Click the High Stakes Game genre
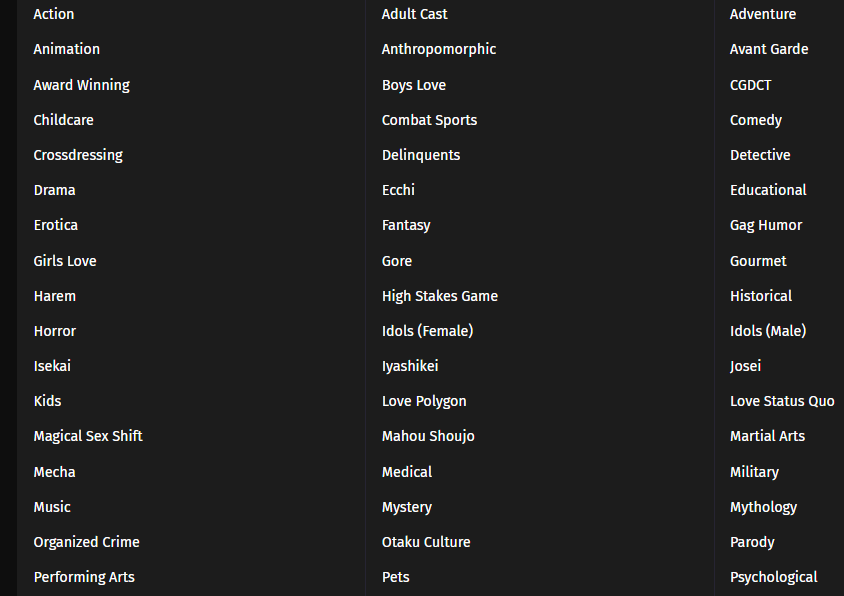 click(439, 296)
